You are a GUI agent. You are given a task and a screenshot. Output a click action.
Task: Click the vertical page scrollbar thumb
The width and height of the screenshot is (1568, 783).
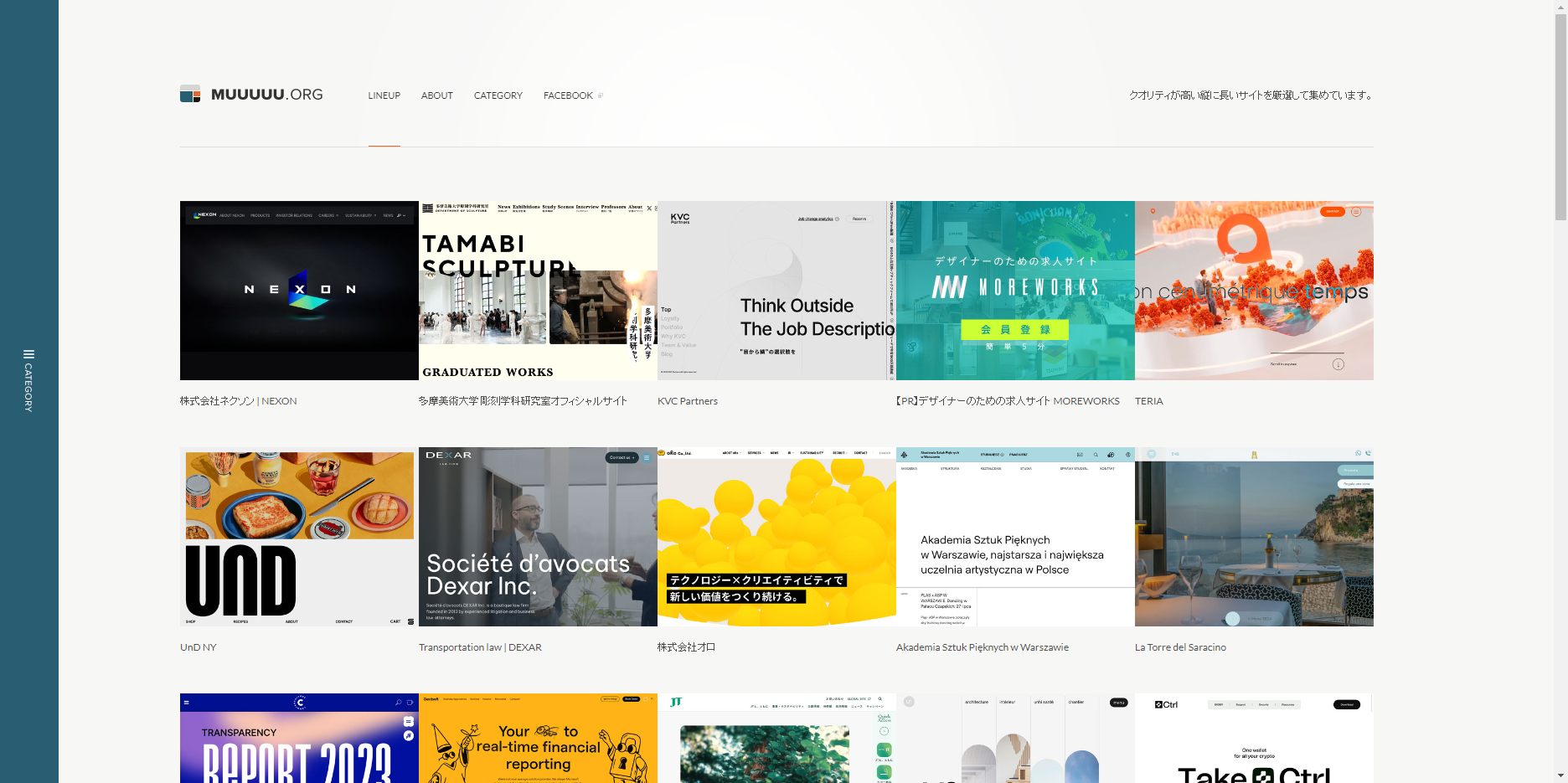tap(1560, 117)
